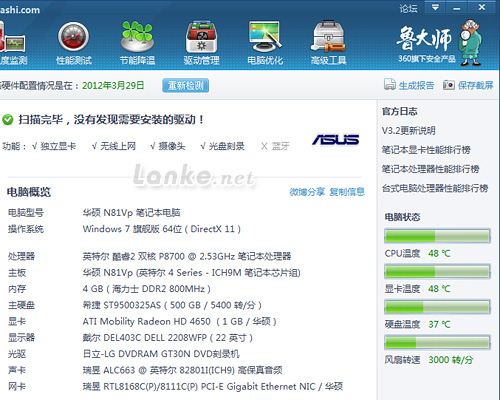This screenshot has height=400, width=500.
Task: Open the 温度监测 icon at left edge
Action: (x=13, y=37)
